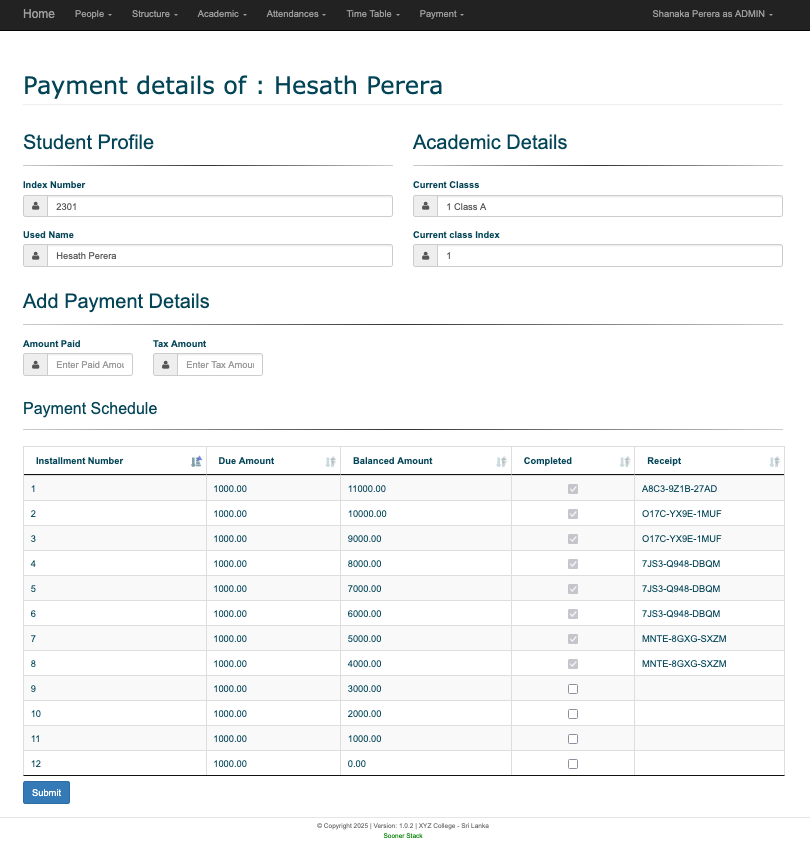Tick the Completed checkbox for installment 10
Viewport: 810px width, 846px height.
pos(573,714)
